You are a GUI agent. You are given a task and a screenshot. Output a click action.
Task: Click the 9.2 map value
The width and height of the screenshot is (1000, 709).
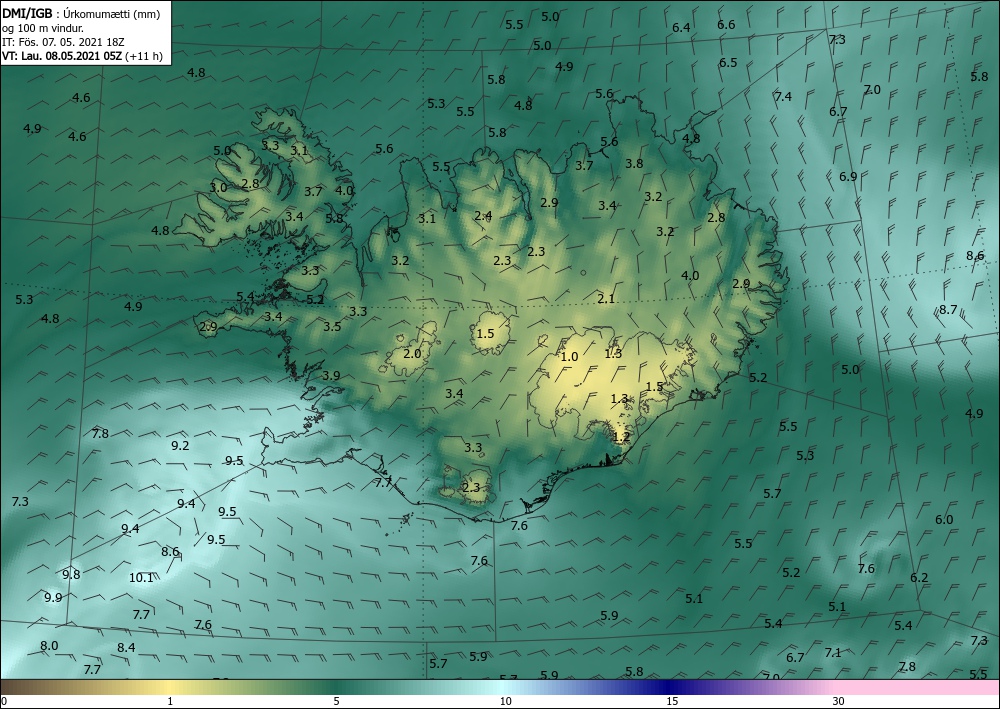pos(180,446)
